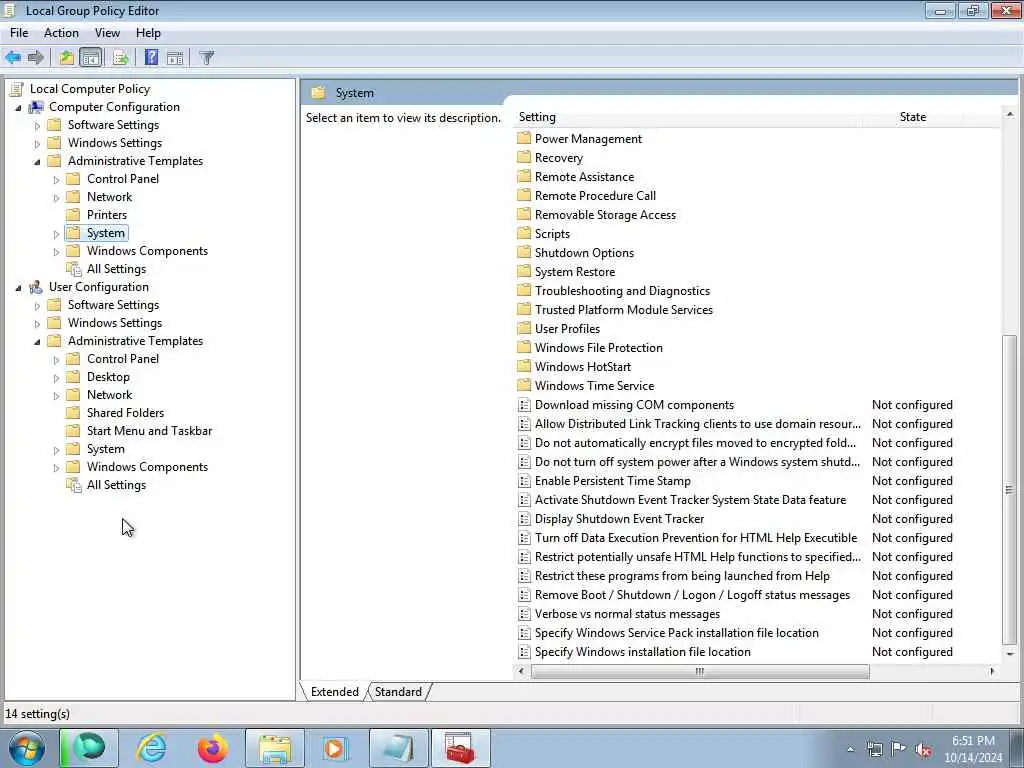Click the Scripts folder icon in the list

[x=524, y=234]
